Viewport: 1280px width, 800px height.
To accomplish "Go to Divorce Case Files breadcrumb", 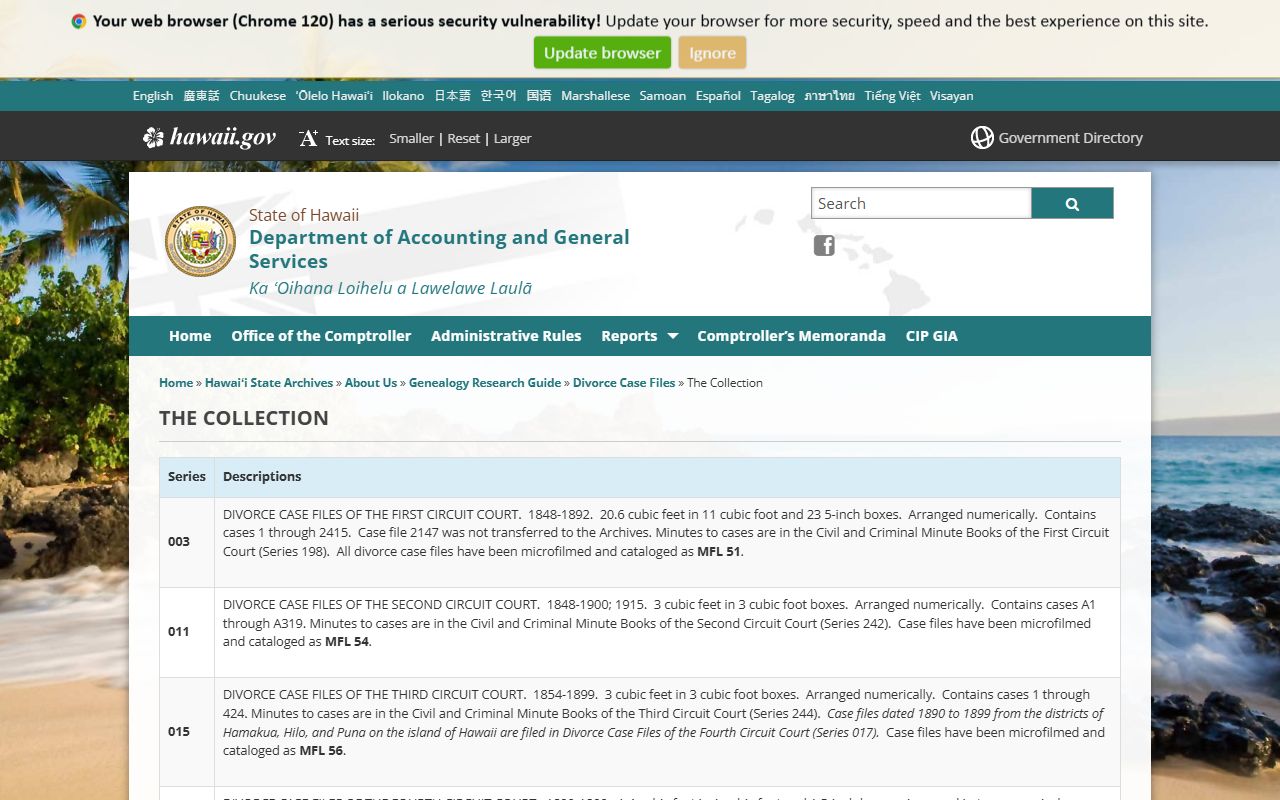I will (x=624, y=383).
